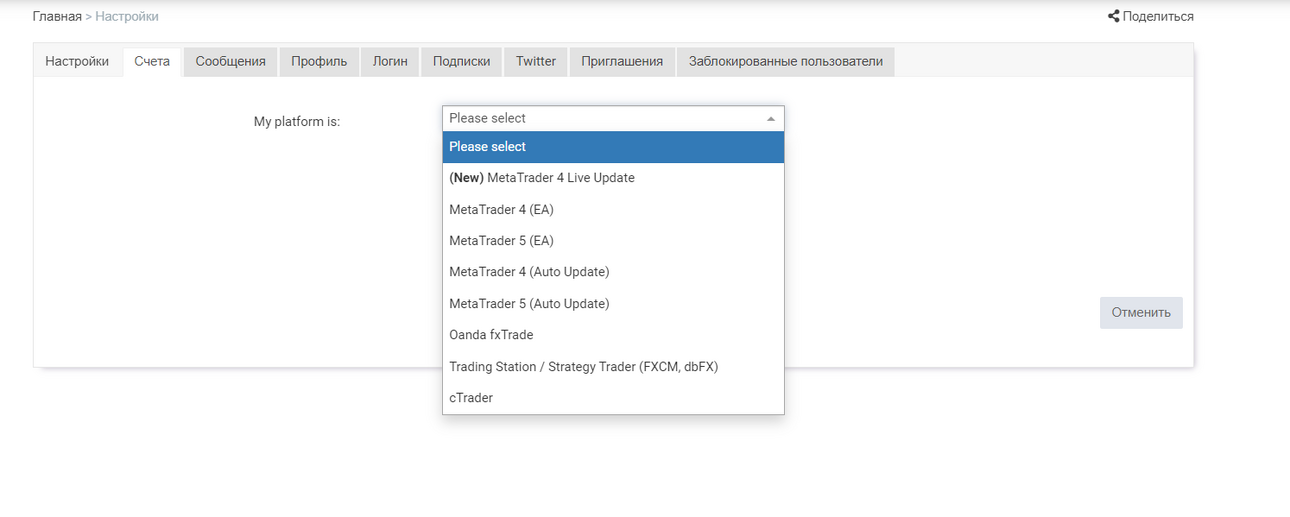Screen dimensions: 1290x517
Task: Choose the highlighted Please select option
Action: tap(613, 147)
